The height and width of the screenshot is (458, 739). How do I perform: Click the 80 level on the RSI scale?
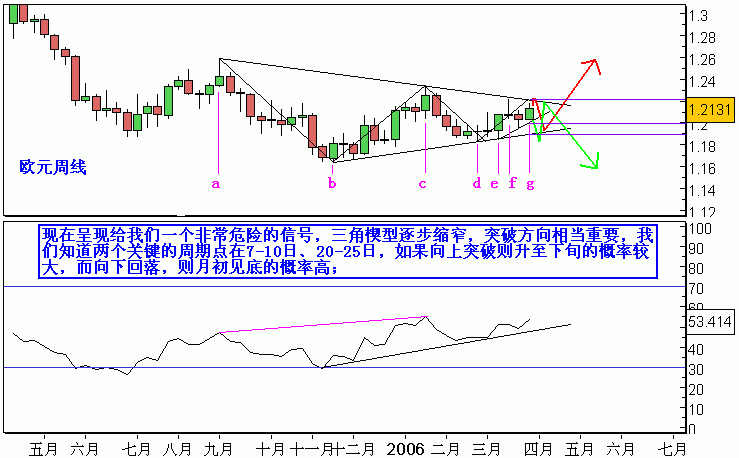click(697, 269)
